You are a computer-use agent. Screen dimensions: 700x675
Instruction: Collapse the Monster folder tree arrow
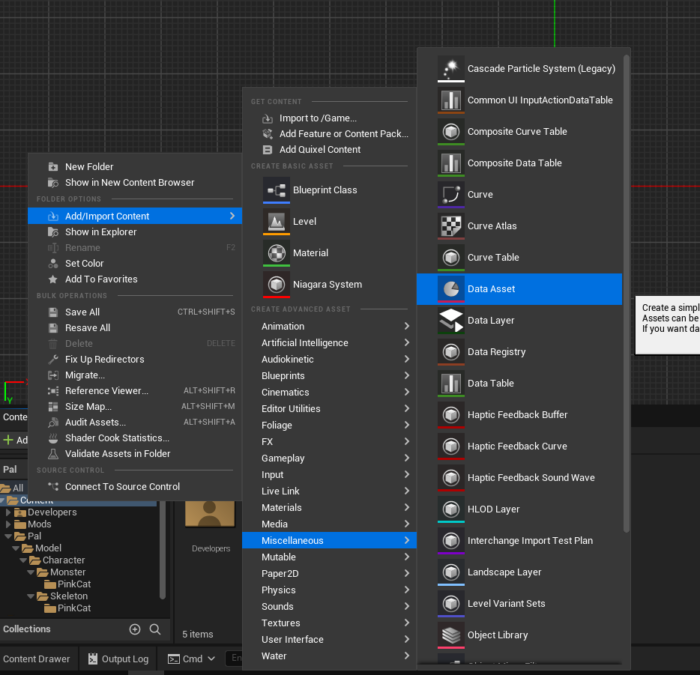31,572
